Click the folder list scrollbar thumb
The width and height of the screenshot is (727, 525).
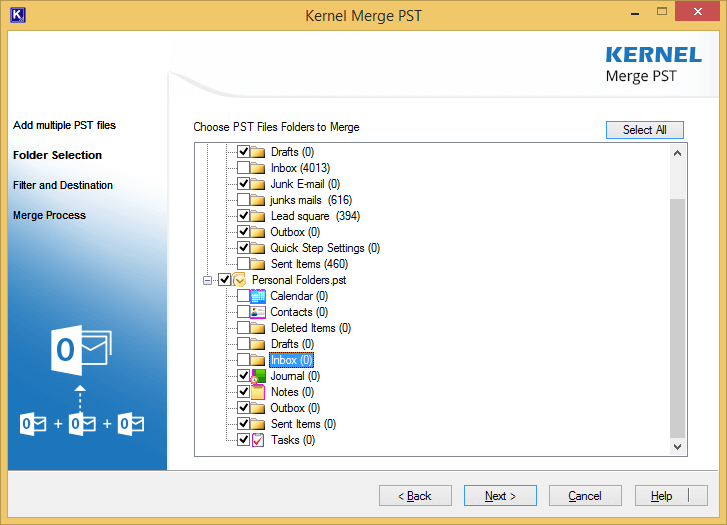point(677,318)
